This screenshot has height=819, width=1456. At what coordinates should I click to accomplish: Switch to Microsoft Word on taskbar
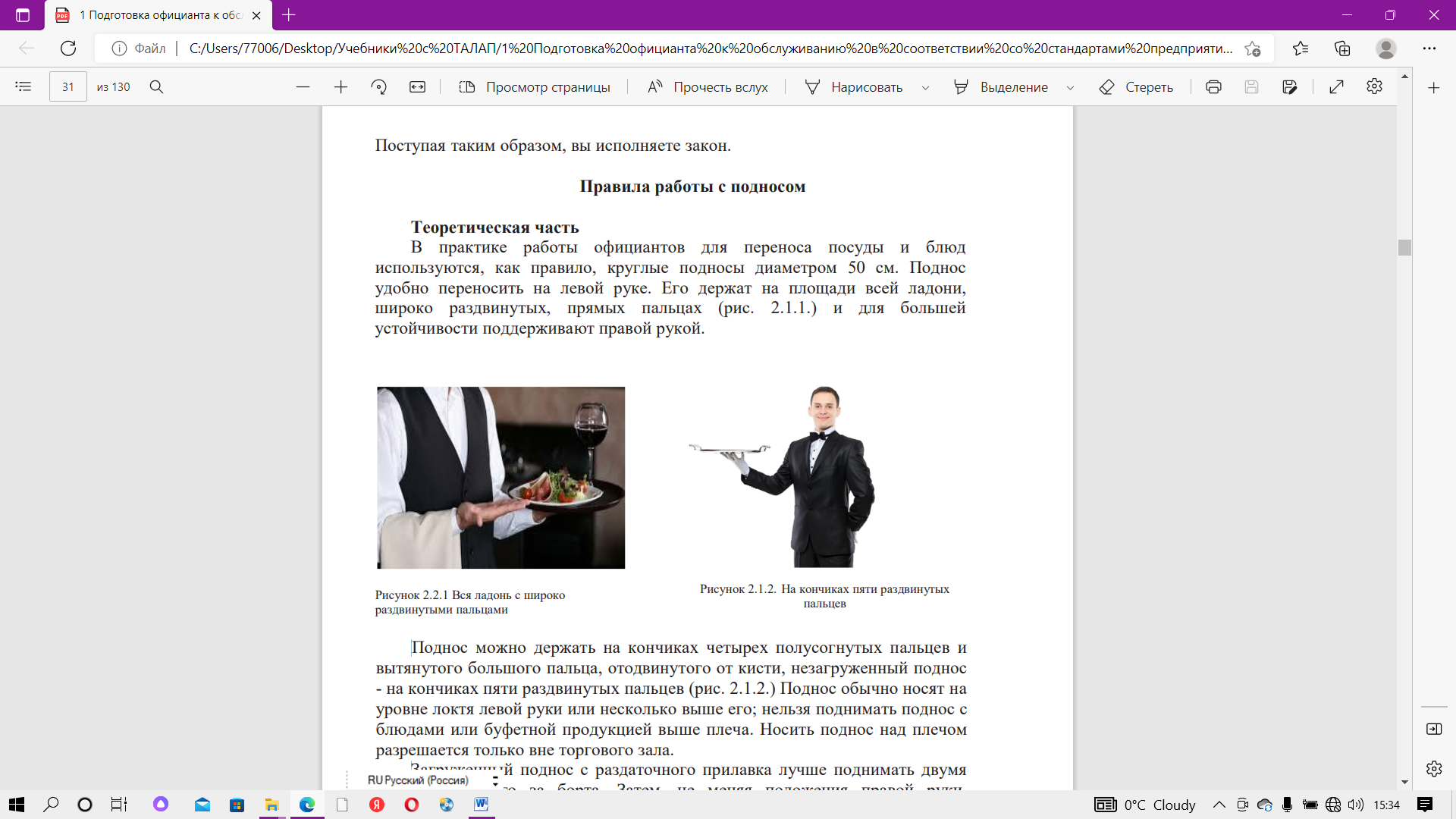click(x=481, y=805)
